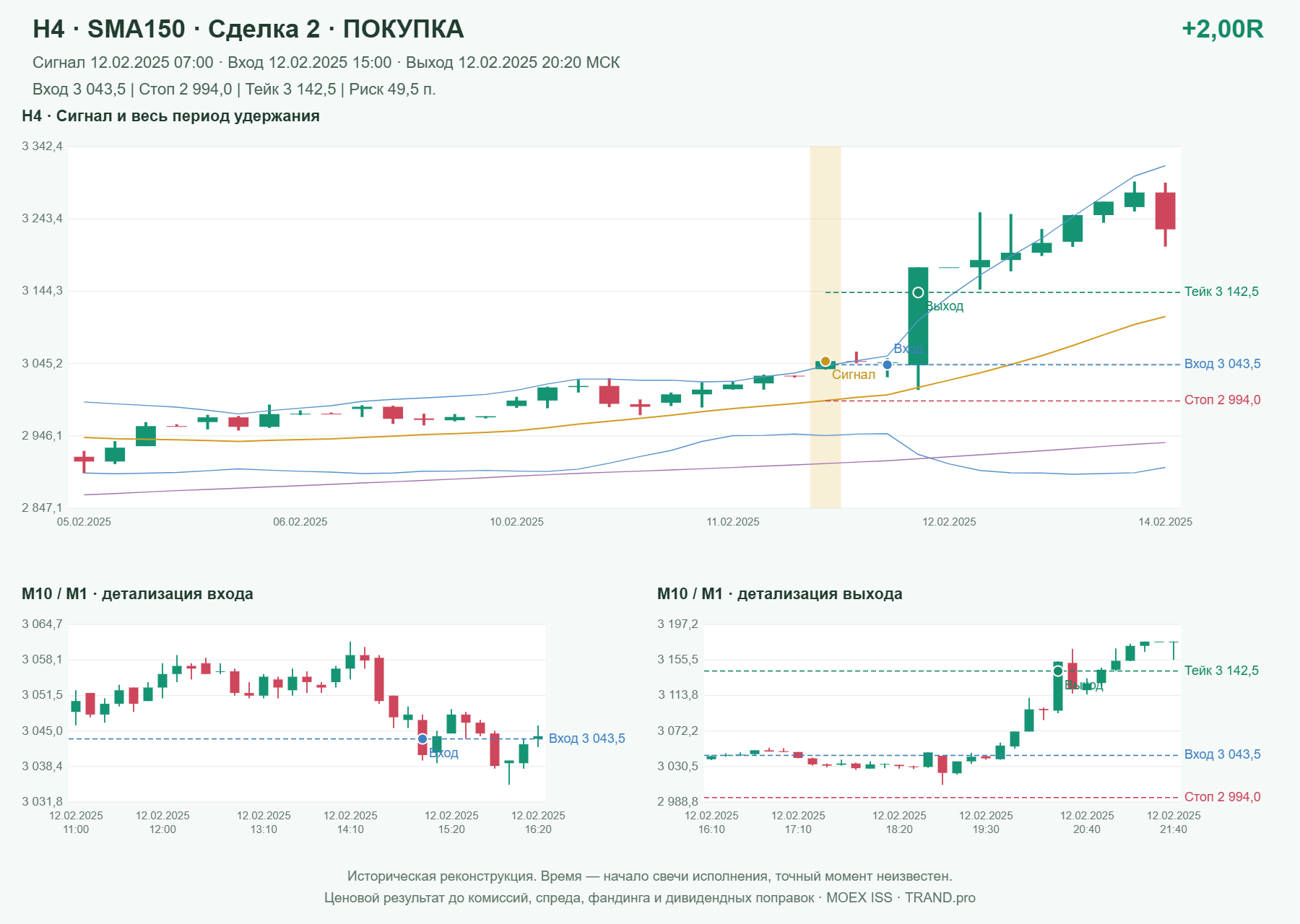
Task: Click the 14.02.2025 date tick on H4 chart
Action: click(x=1165, y=522)
